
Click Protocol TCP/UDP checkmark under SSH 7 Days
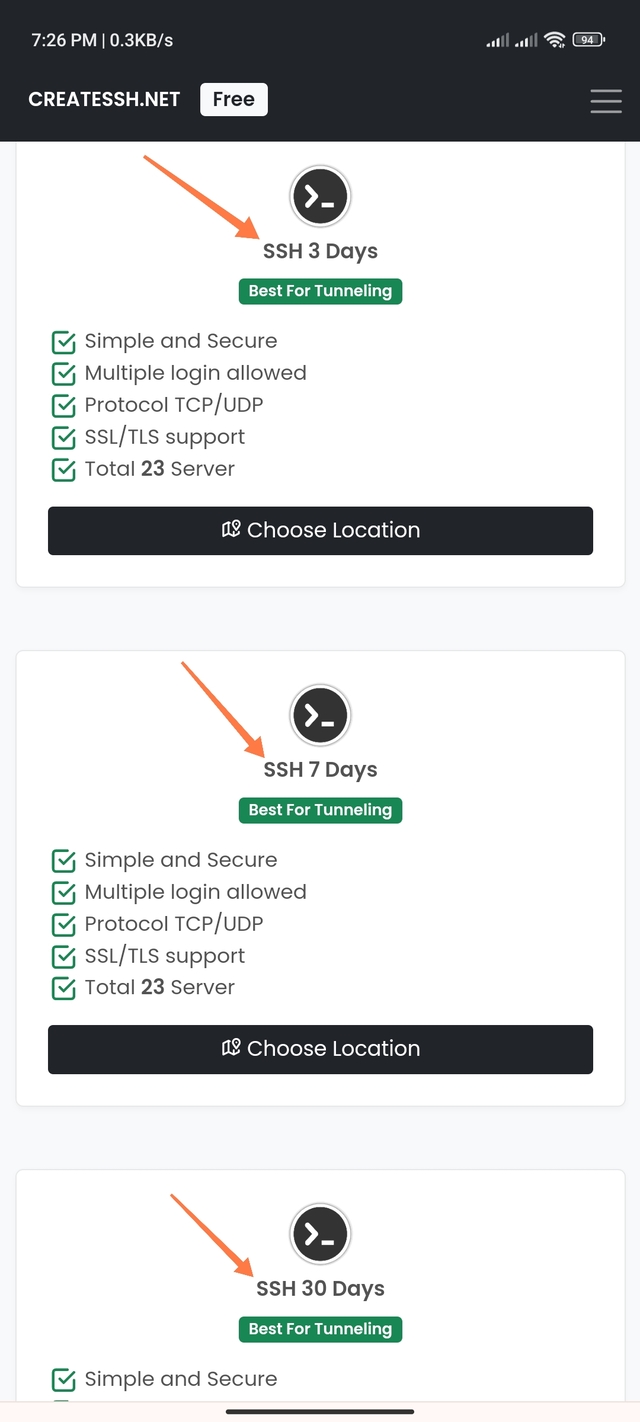click(63, 924)
